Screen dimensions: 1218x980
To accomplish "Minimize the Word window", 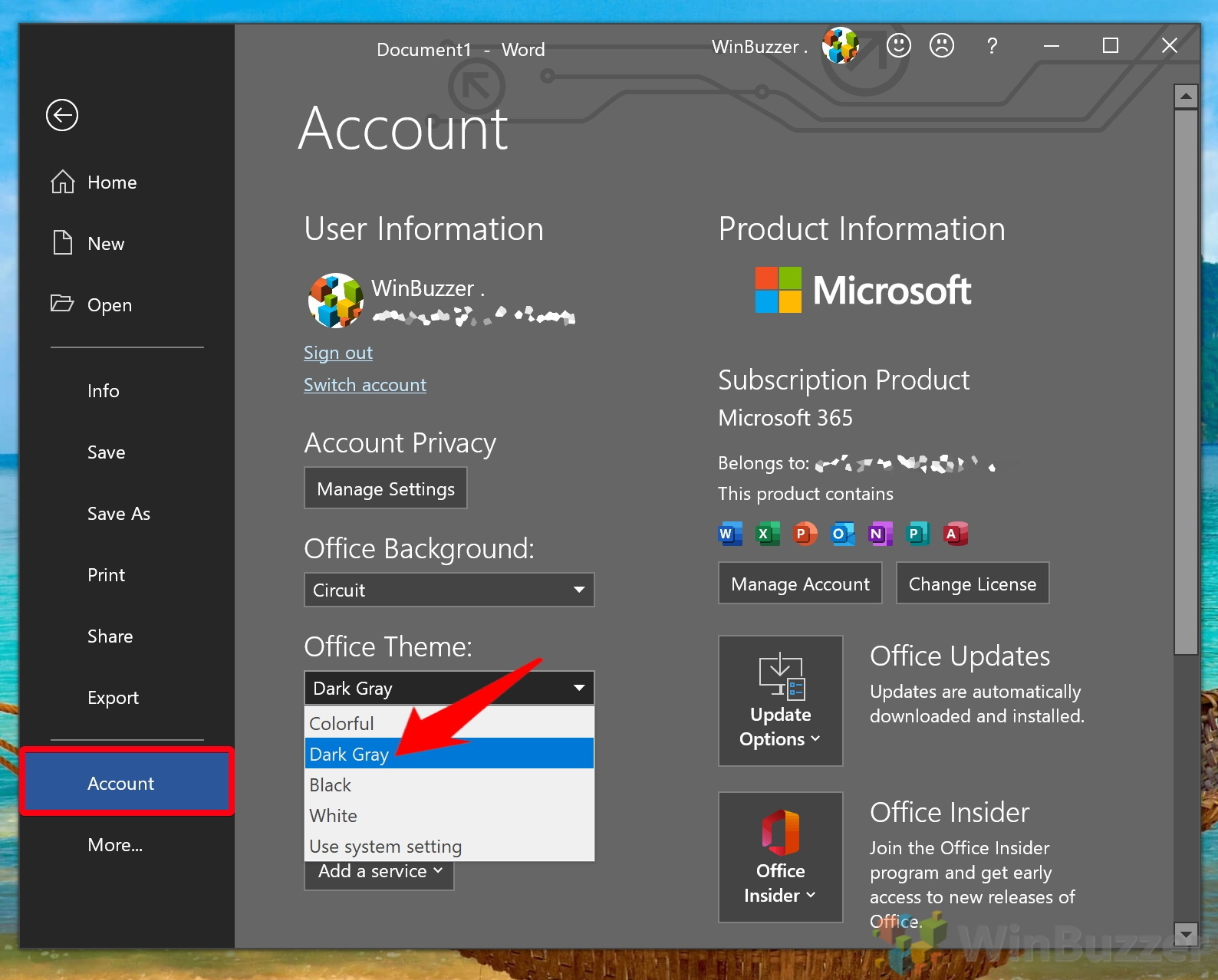I will coord(1052,46).
